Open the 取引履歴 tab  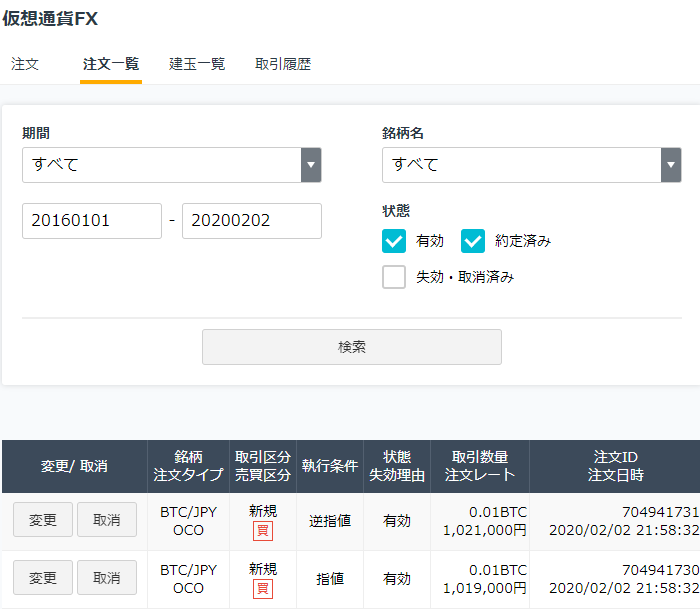tap(283, 64)
